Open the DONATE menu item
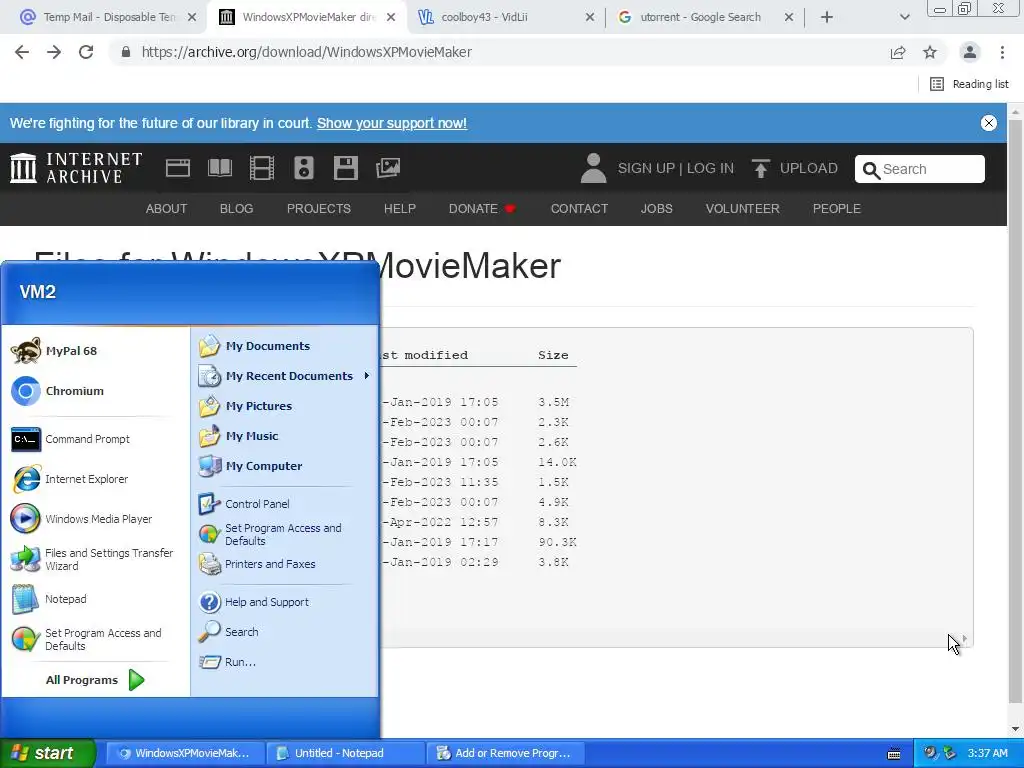The image size is (1024, 768). pyautogui.click(x=482, y=209)
